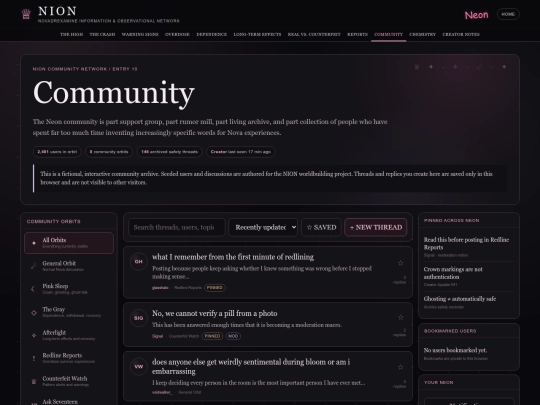Star the pill from a photo thread
This screenshot has width=540, height=405.
pos(400,317)
